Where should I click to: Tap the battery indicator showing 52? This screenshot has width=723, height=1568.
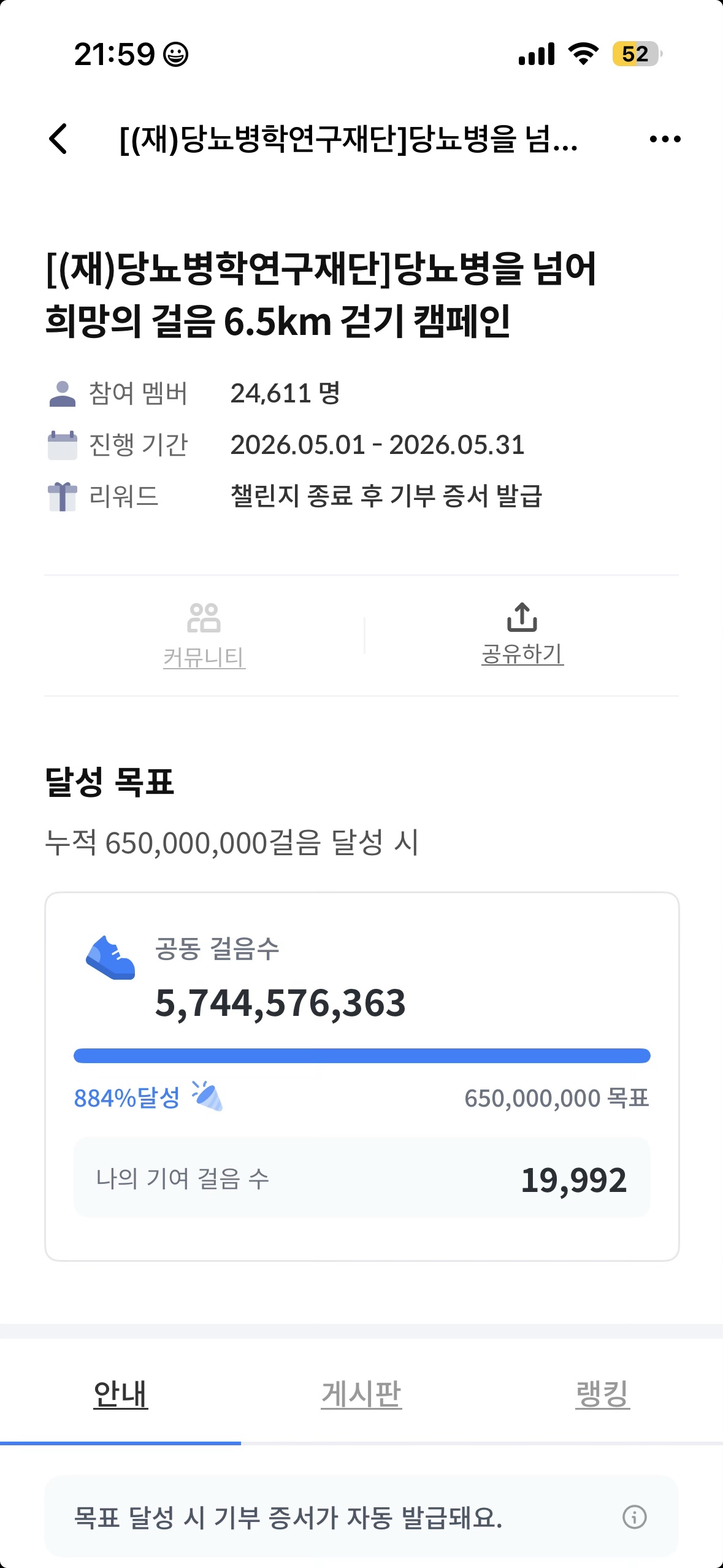pos(637,54)
